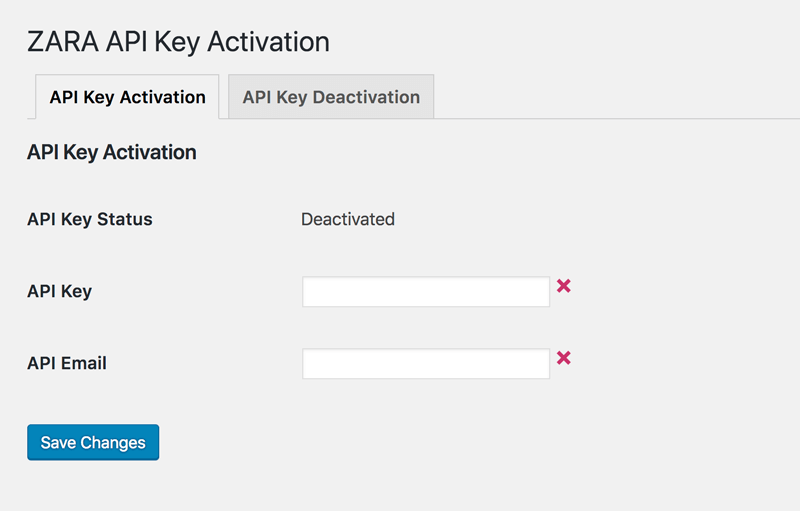Click the API Key field label
Image resolution: width=800 pixels, height=511 pixels.
(x=60, y=291)
